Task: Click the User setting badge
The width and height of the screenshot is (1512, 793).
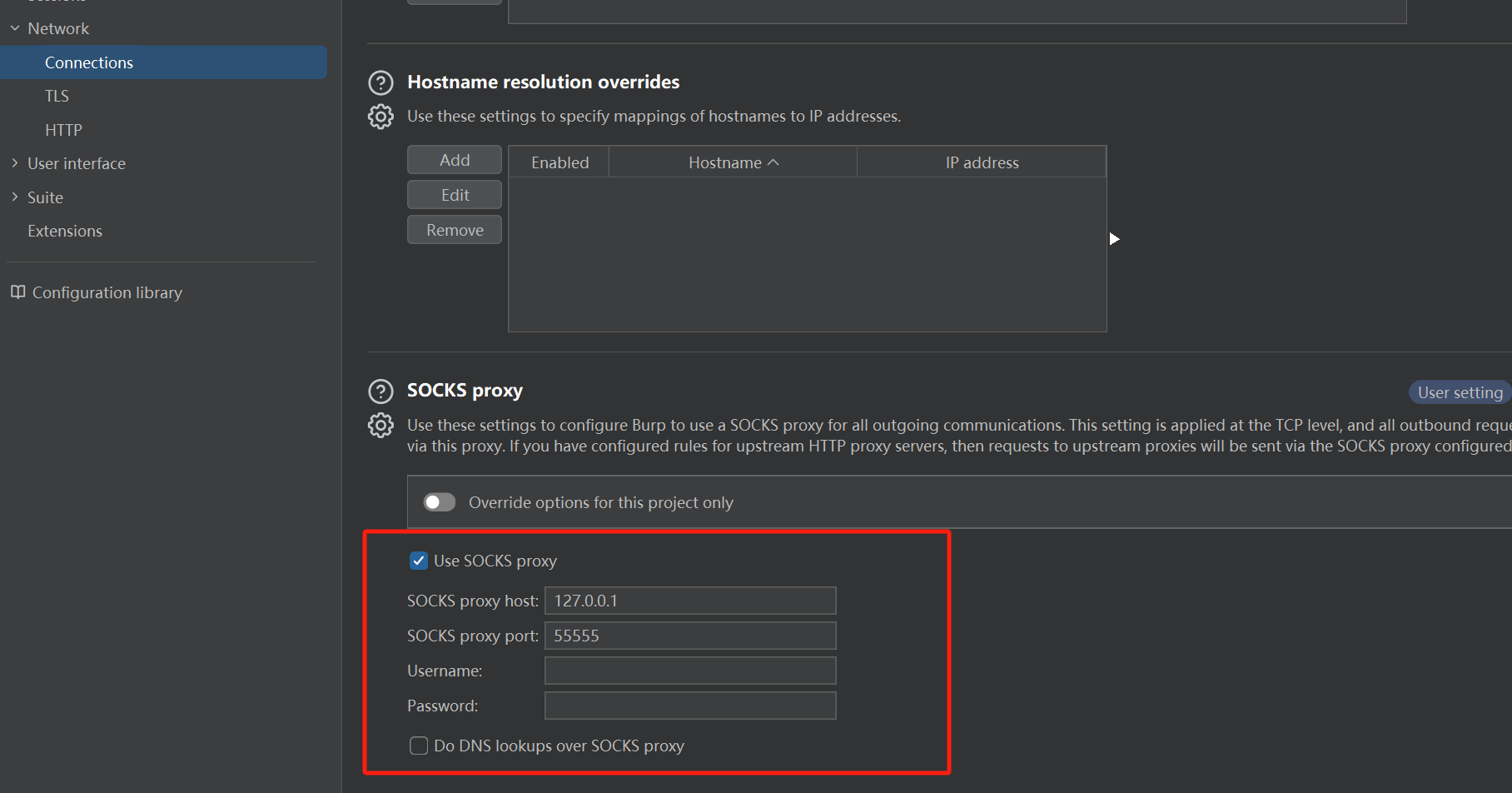Action: (1460, 392)
